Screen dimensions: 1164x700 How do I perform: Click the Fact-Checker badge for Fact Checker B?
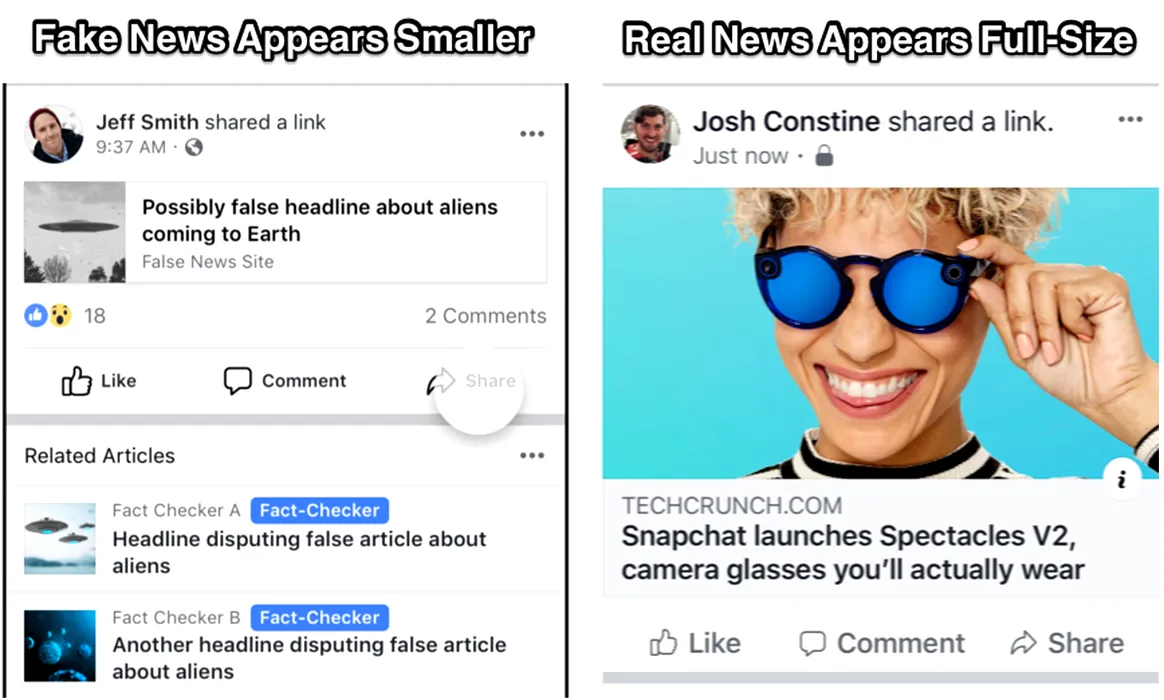[x=319, y=617]
